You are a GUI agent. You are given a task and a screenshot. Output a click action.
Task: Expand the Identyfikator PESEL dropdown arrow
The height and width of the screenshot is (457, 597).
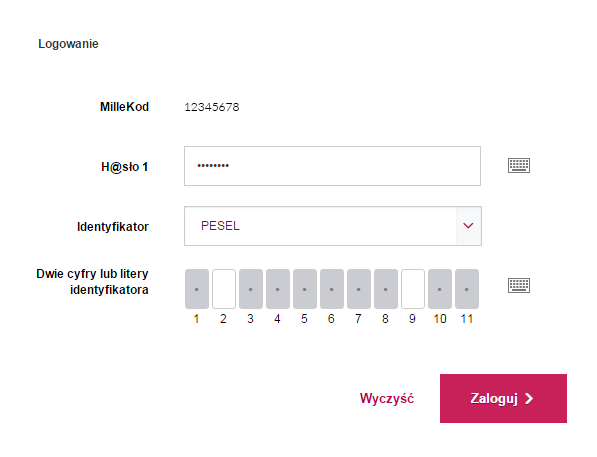(468, 226)
